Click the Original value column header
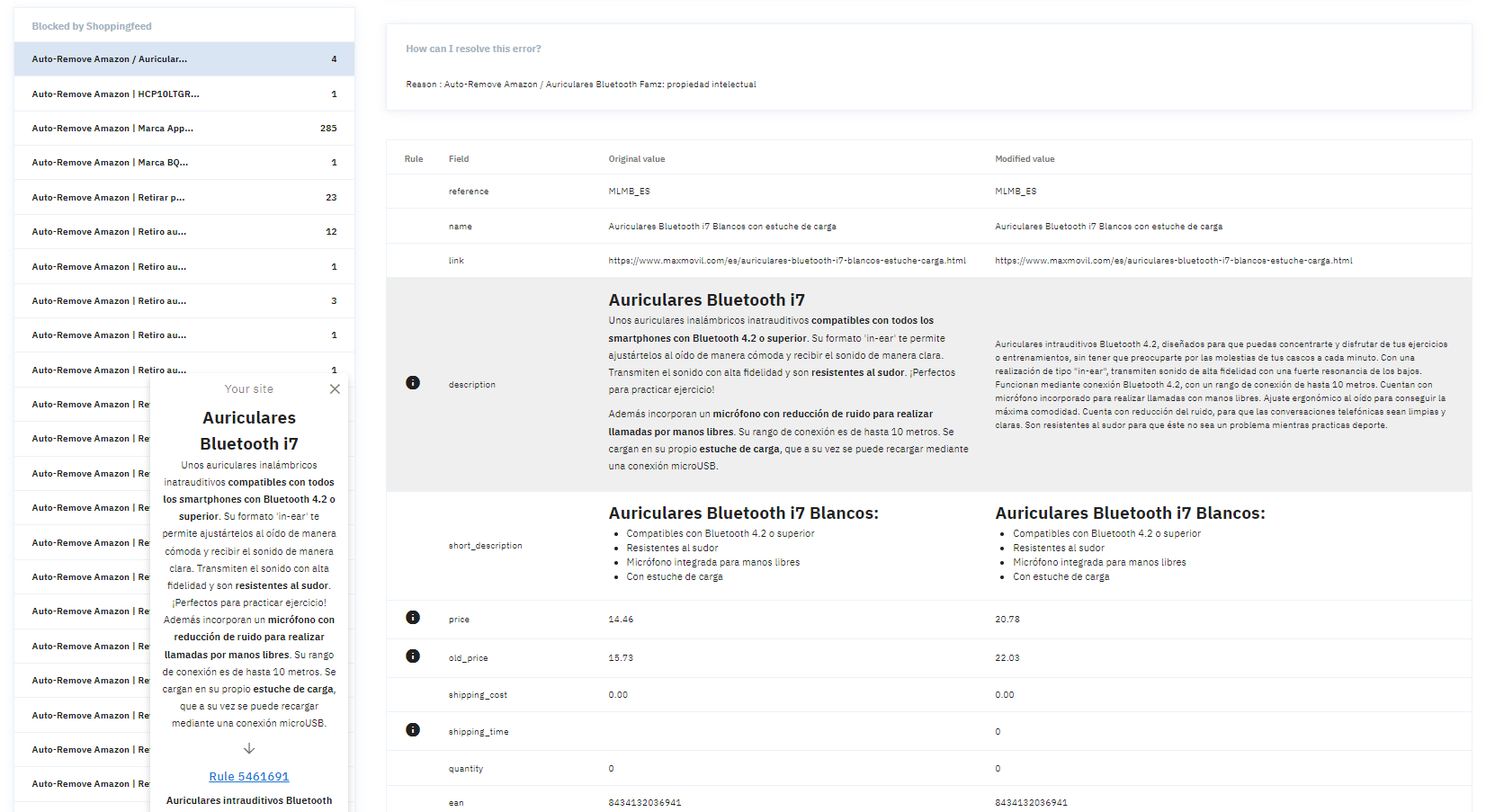This screenshot has height=812, width=1495. 637,159
